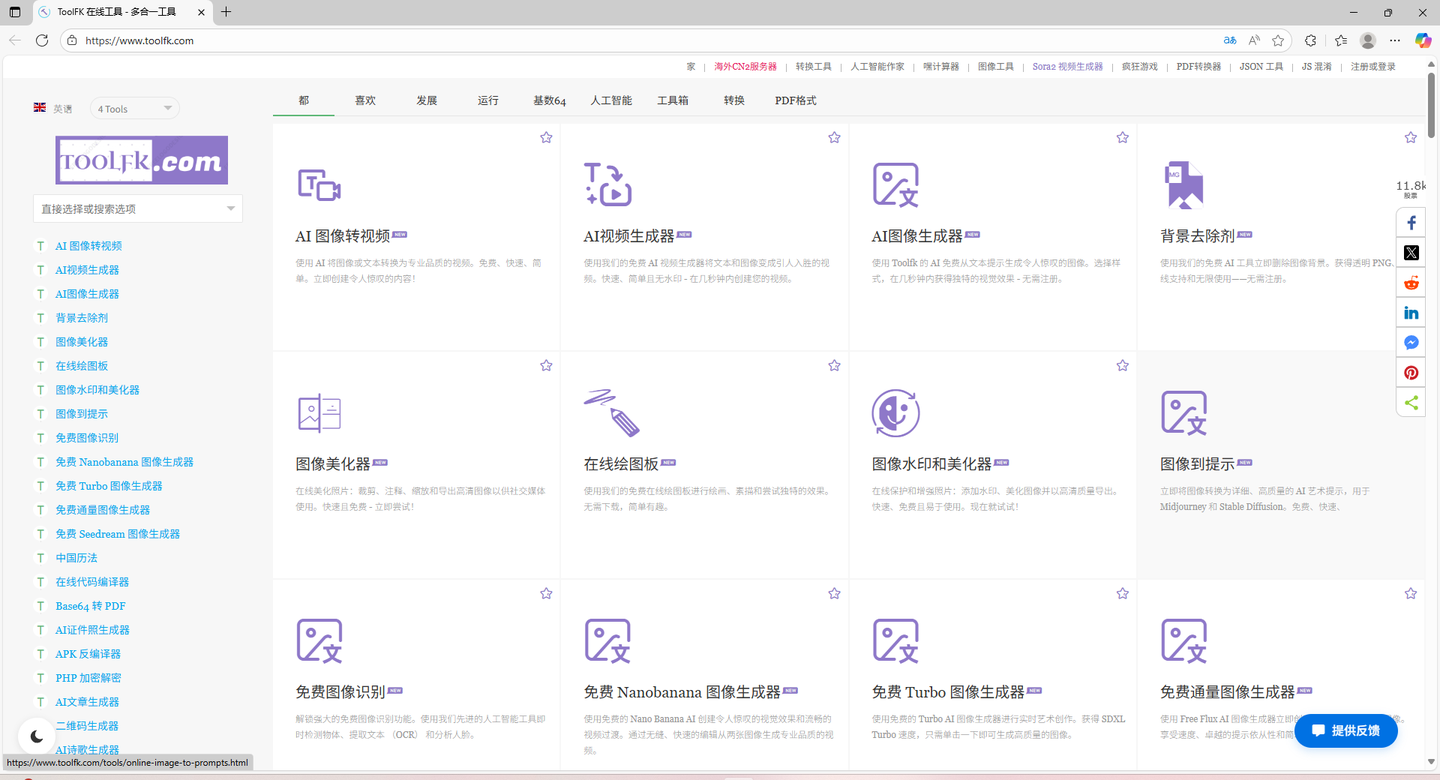Click the 图像美化器 card icon
This screenshot has height=780, width=1440.
[319, 413]
